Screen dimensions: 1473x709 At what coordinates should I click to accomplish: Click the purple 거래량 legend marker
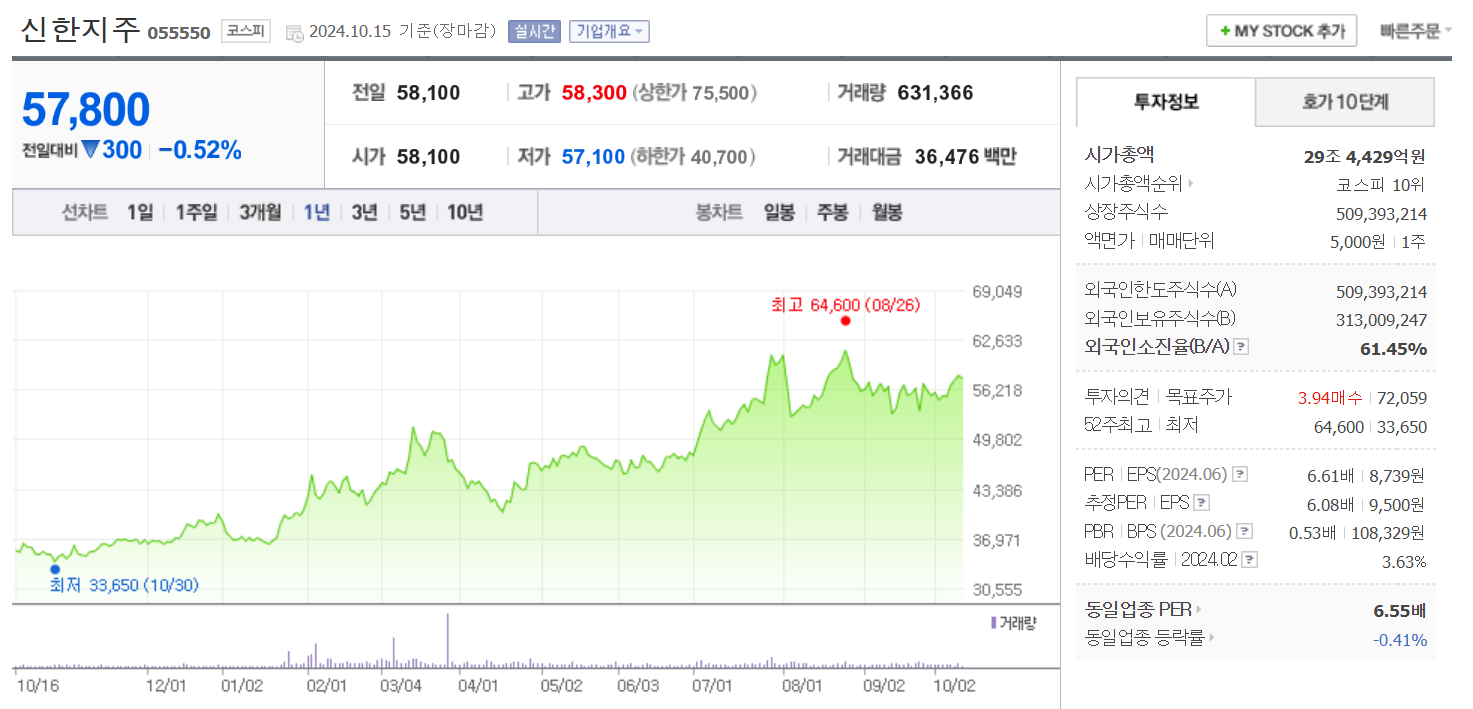coord(993,623)
